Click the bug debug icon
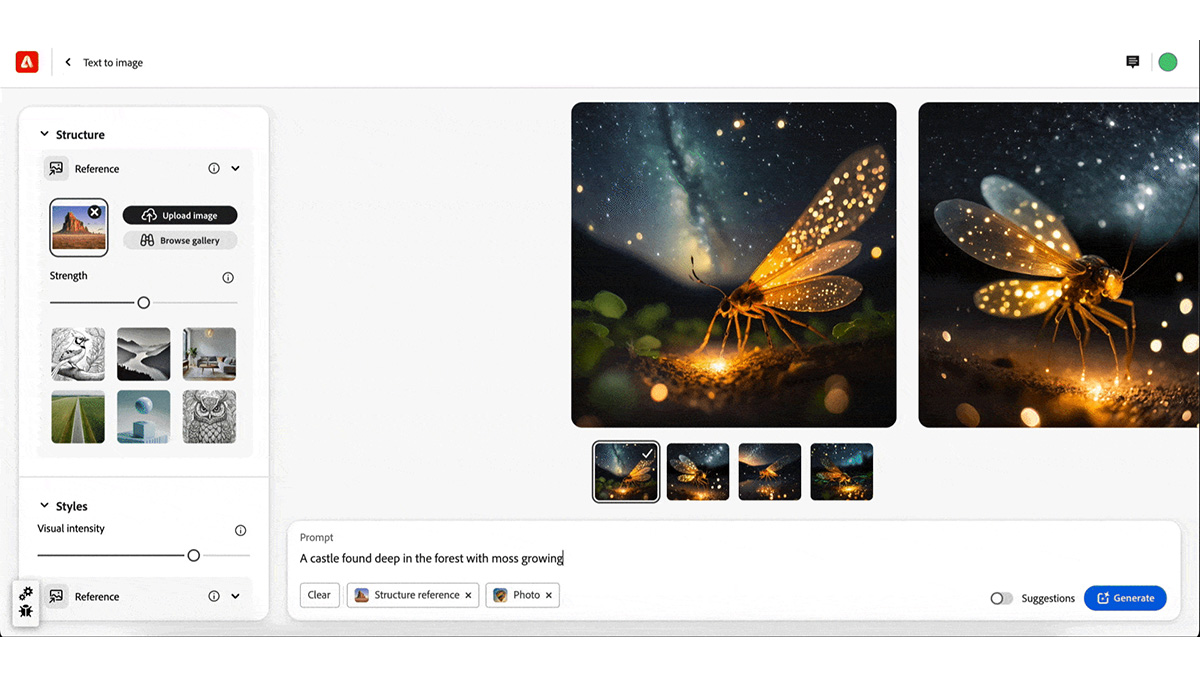 (x=26, y=611)
